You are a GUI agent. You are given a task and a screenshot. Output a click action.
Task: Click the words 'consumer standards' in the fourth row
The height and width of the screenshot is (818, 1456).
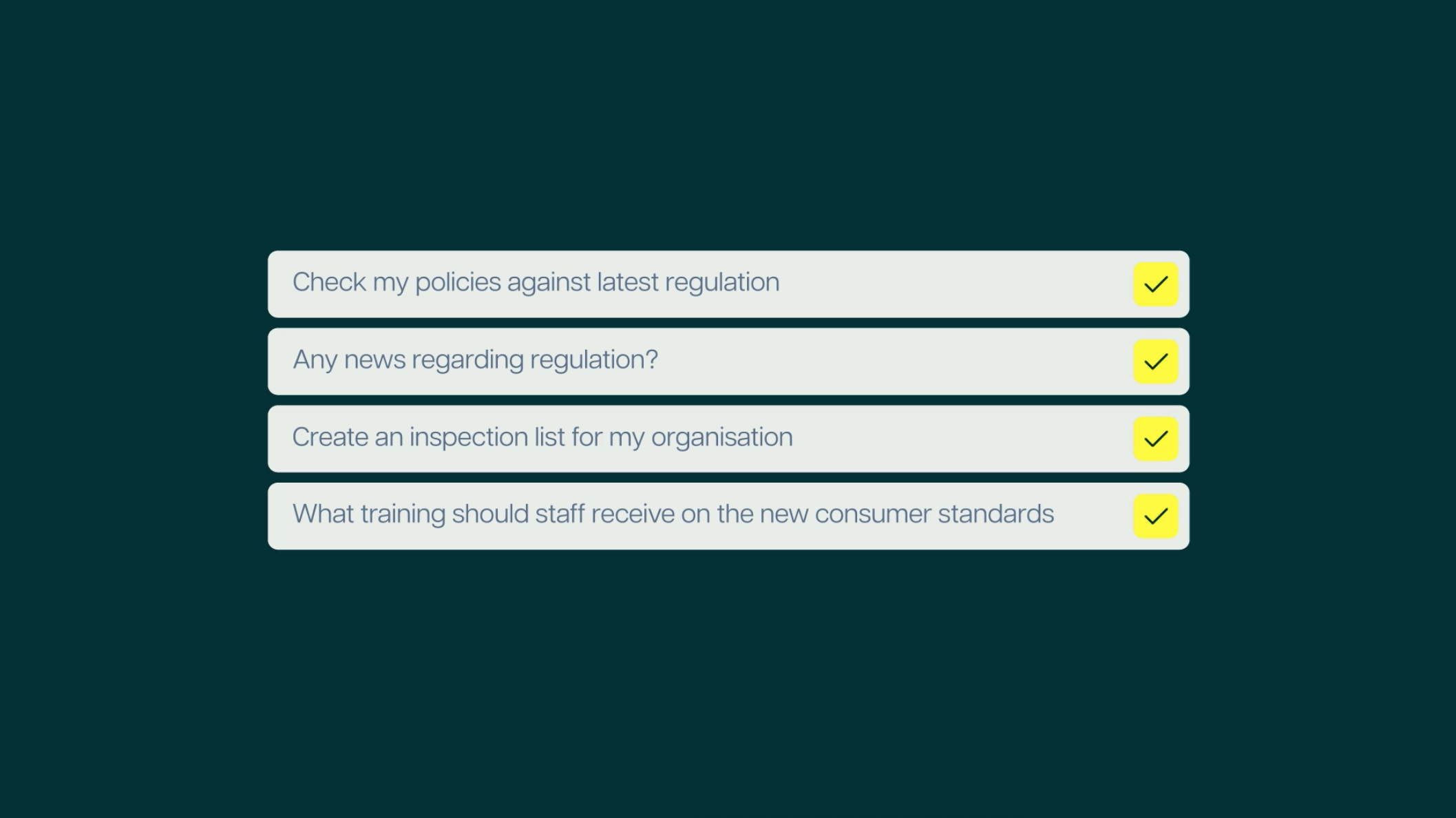[x=934, y=514]
